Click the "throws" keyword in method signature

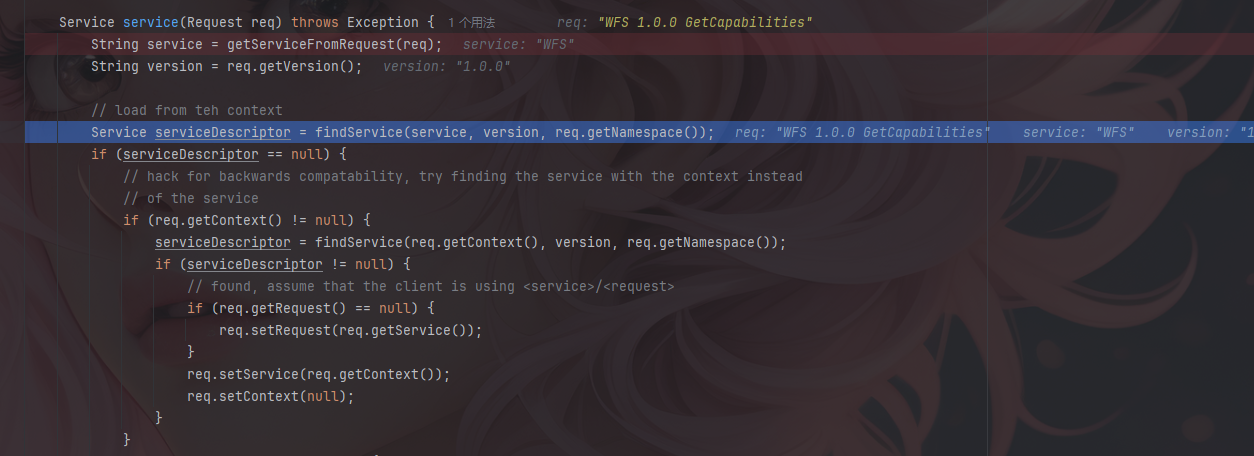315,22
